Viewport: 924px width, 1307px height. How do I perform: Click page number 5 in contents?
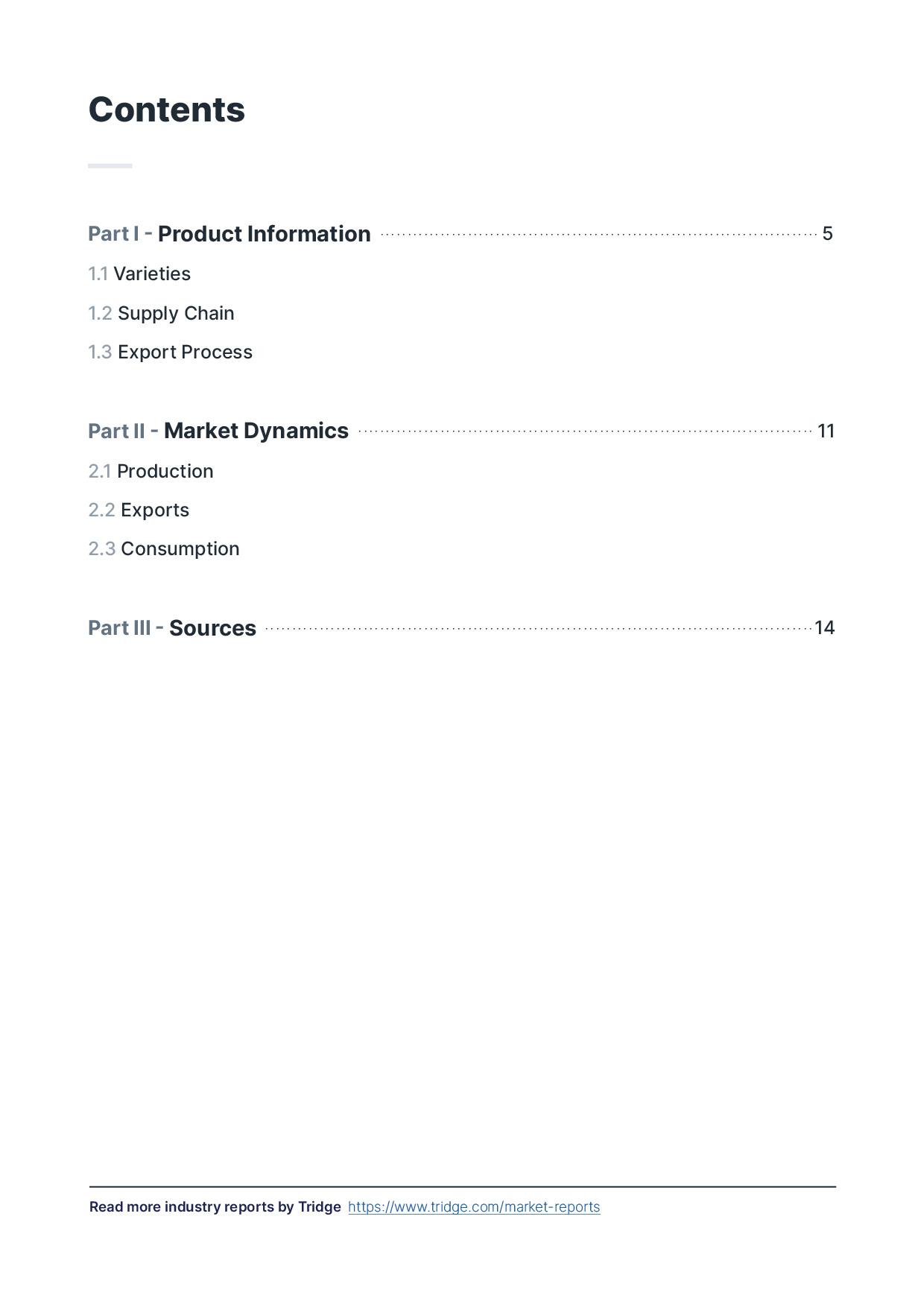pos(827,234)
